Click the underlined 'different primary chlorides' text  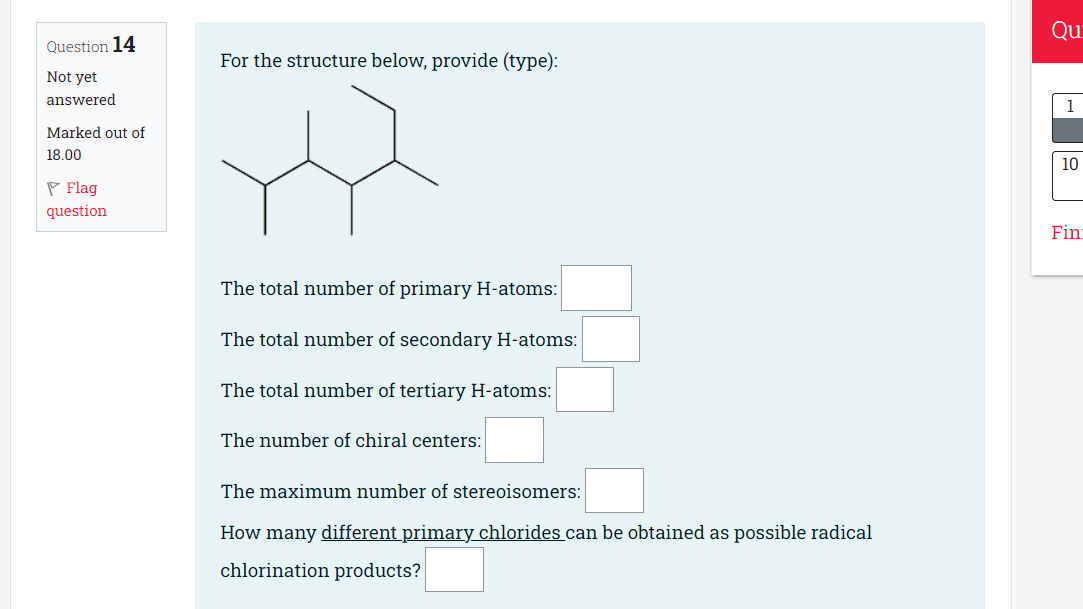441,532
